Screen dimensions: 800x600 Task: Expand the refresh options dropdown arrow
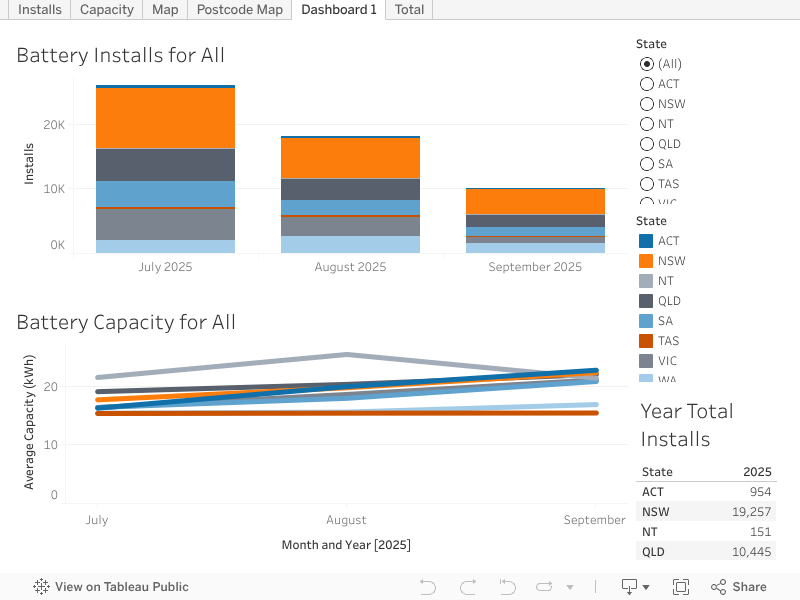(570, 588)
